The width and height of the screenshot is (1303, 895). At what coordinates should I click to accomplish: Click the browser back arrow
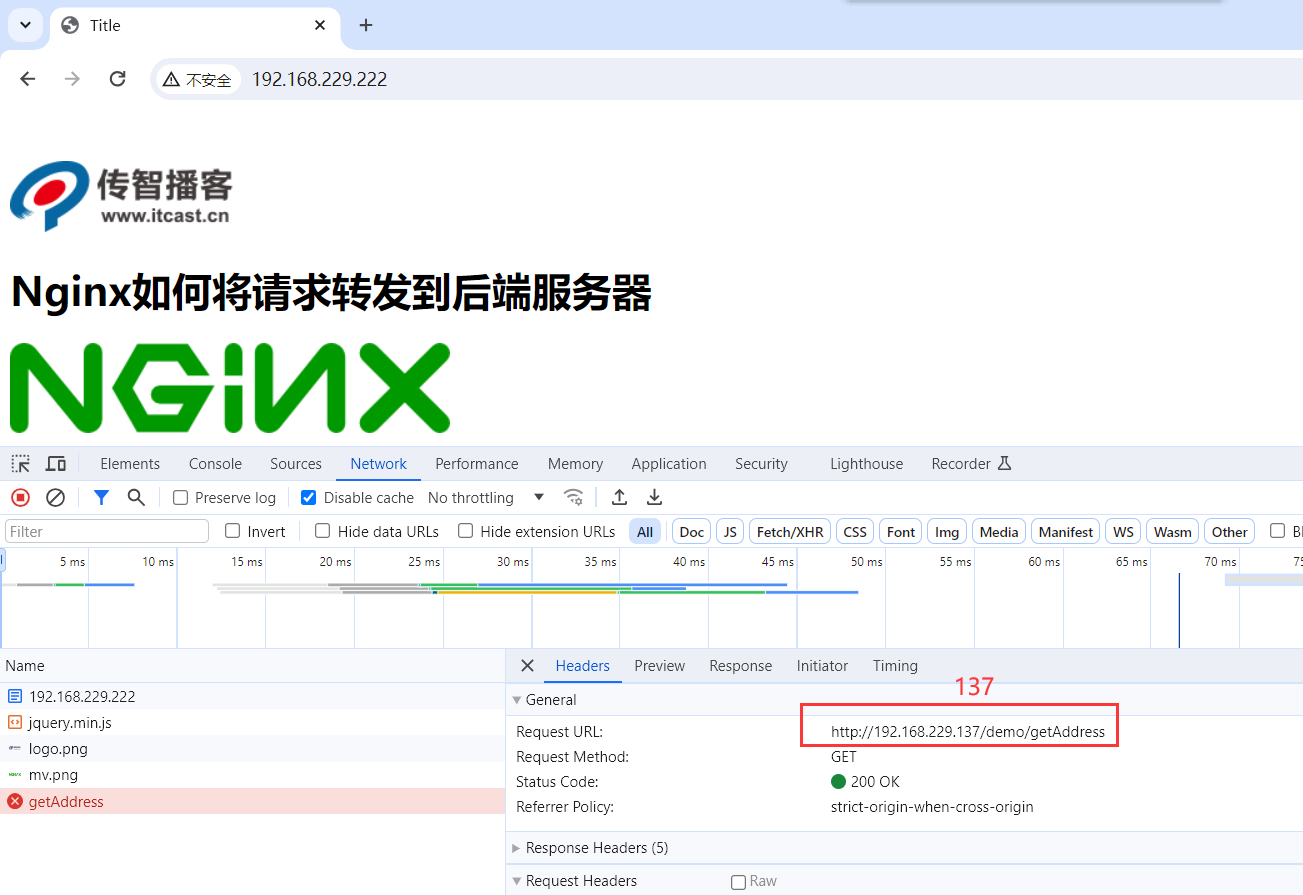(28, 79)
